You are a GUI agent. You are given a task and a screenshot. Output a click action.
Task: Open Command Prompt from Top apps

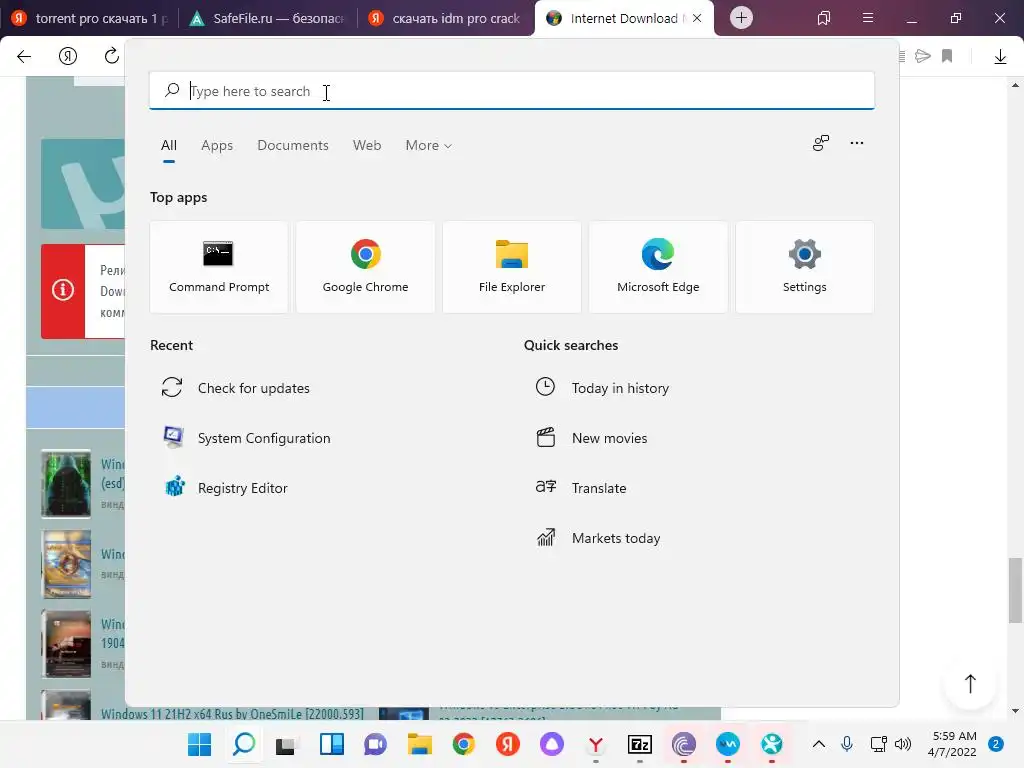[219, 267]
